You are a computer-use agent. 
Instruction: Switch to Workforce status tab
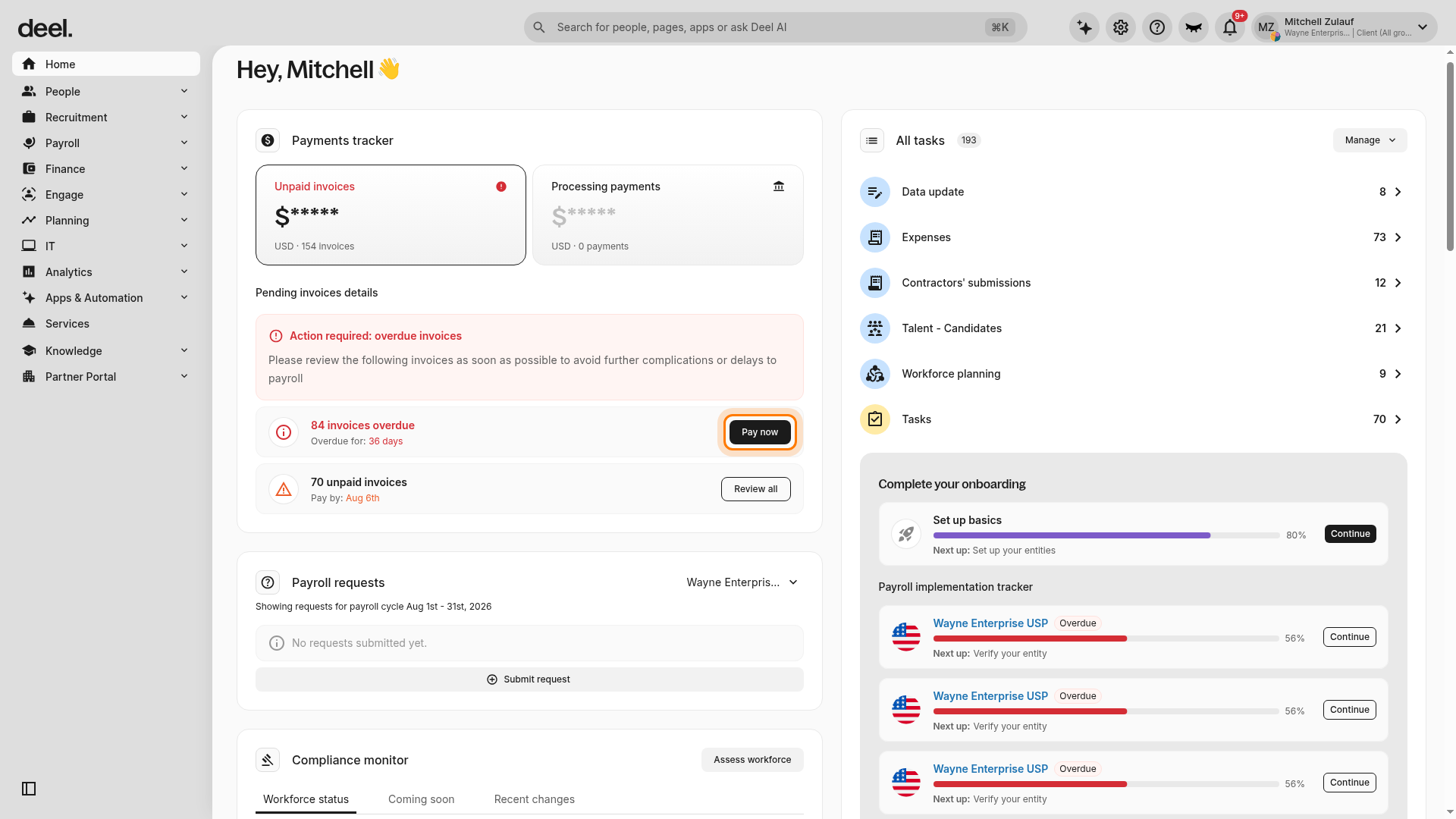306,799
